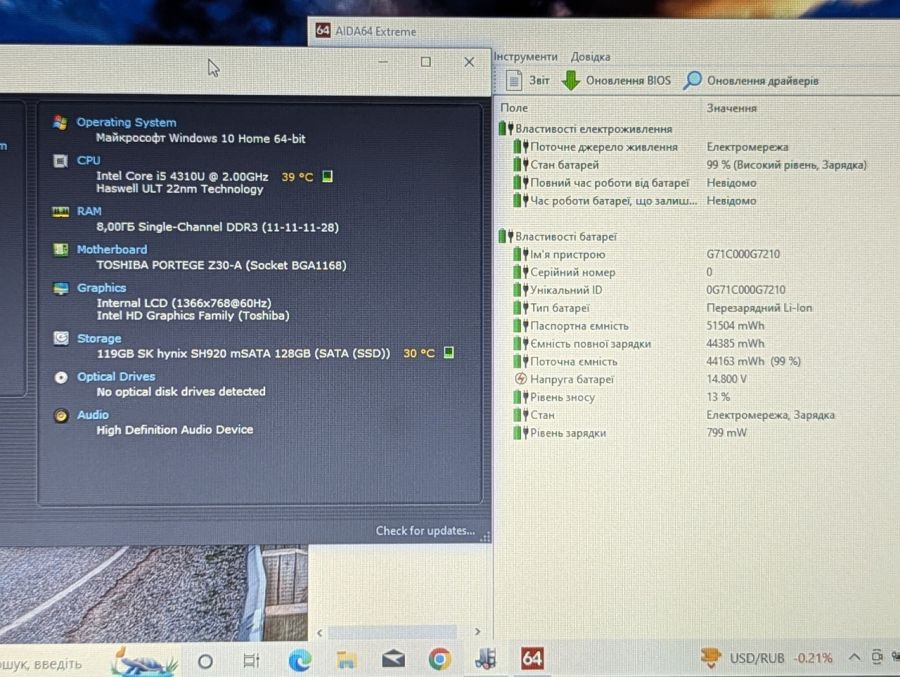Click the 51504 mWh value
The width and height of the screenshot is (900, 677).
735,325
